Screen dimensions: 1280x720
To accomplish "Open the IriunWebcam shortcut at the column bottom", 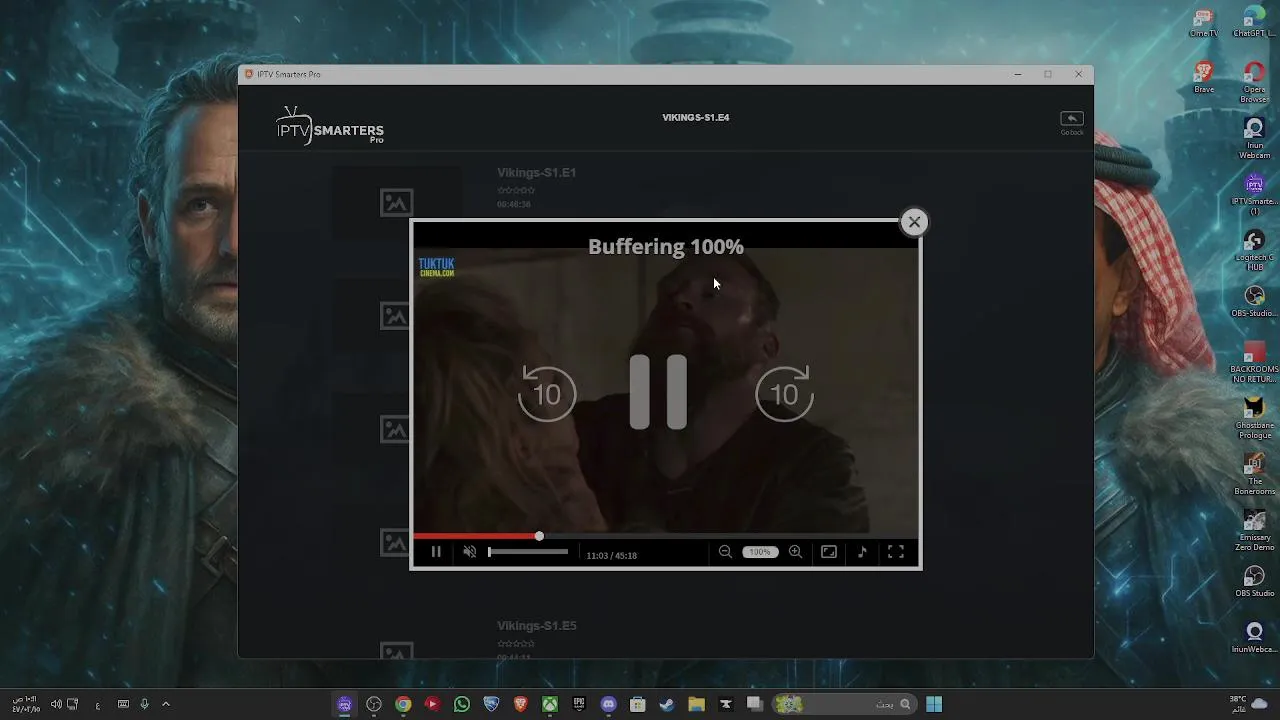I will click(x=1254, y=638).
